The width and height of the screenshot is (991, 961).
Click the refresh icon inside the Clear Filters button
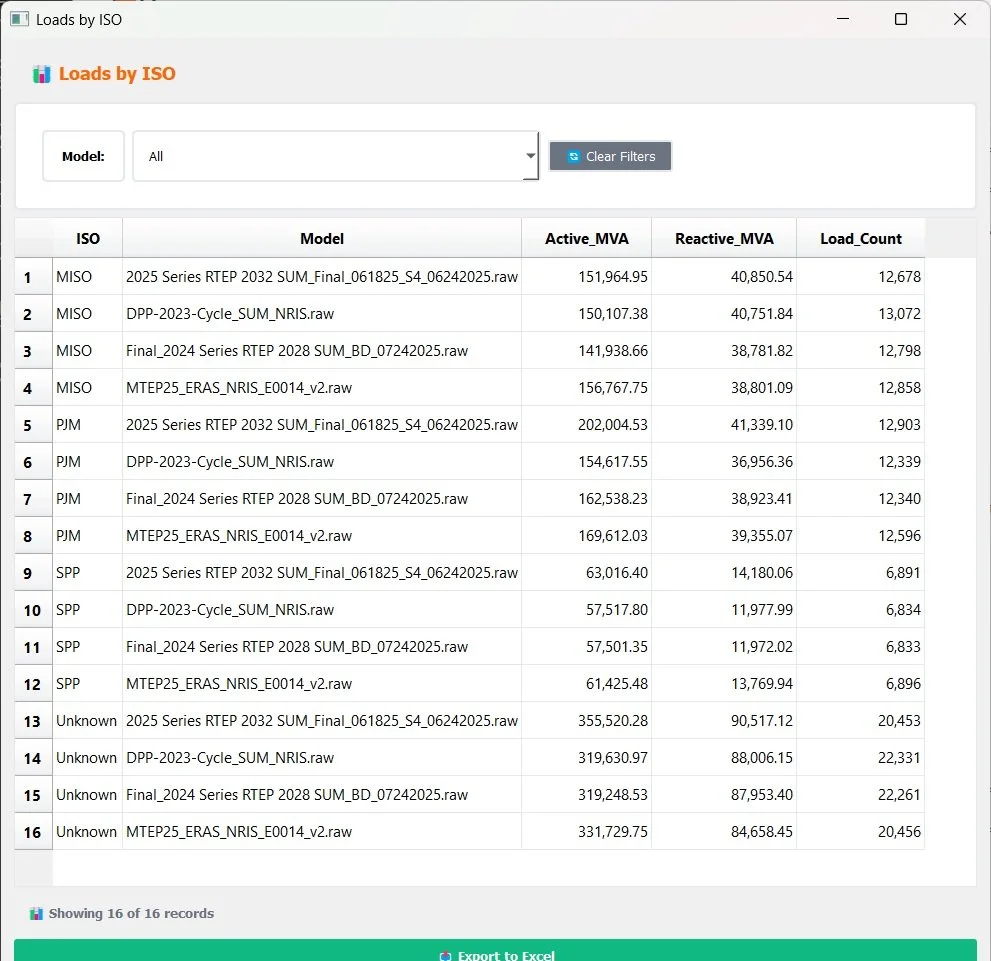[x=573, y=156]
